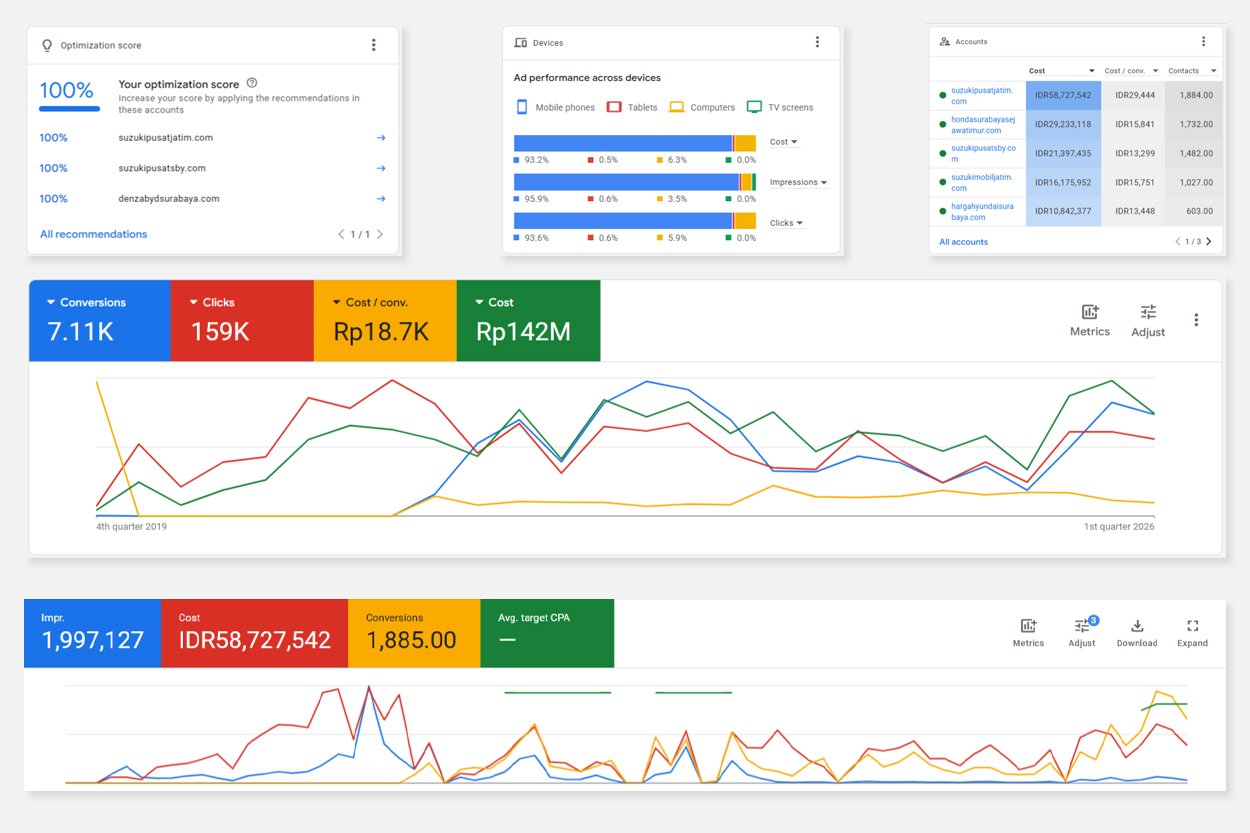Toggle the Mobile phones legend item
The height and width of the screenshot is (833, 1250).
point(555,107)
